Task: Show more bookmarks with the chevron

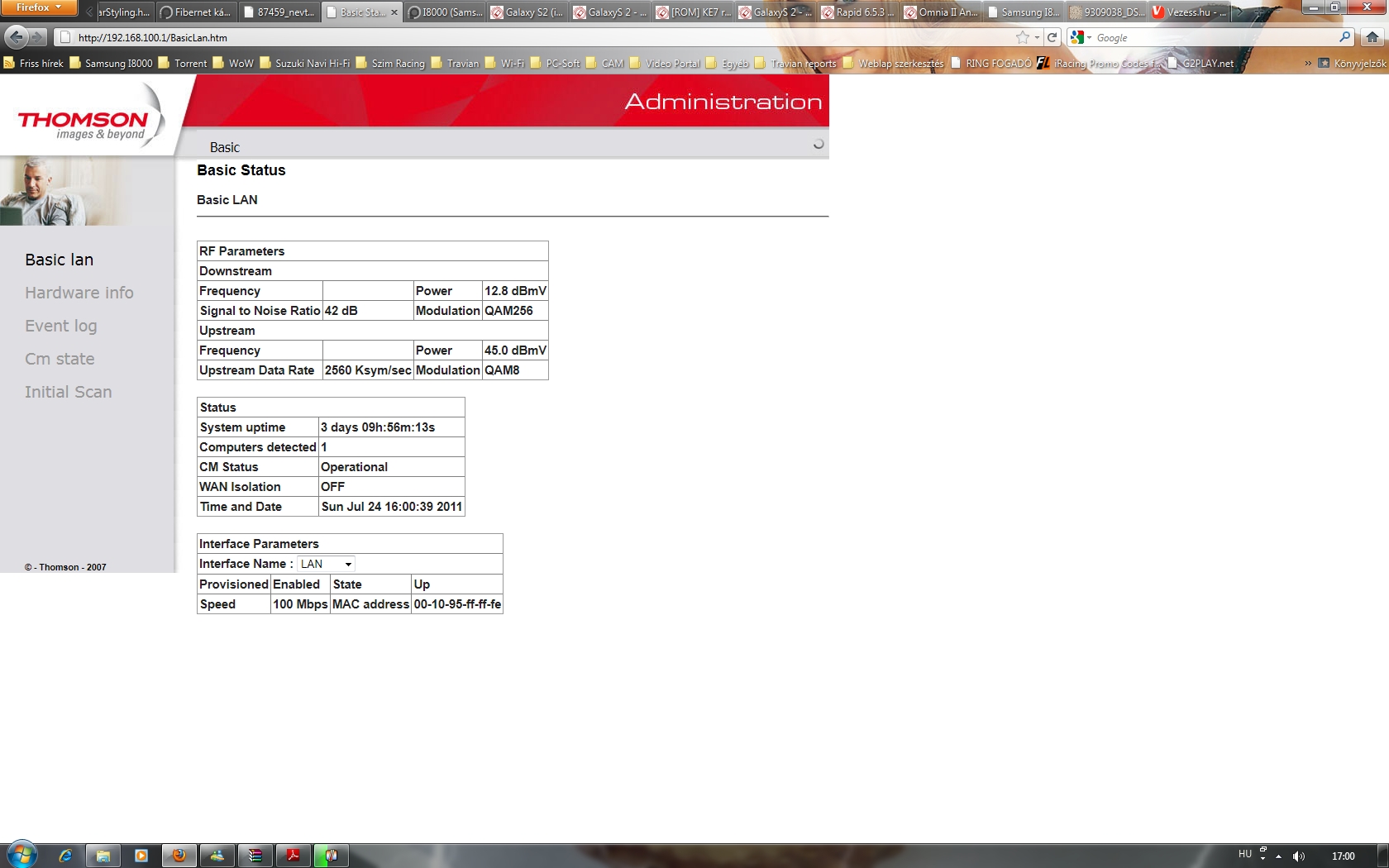Action: coord(1308,63)
